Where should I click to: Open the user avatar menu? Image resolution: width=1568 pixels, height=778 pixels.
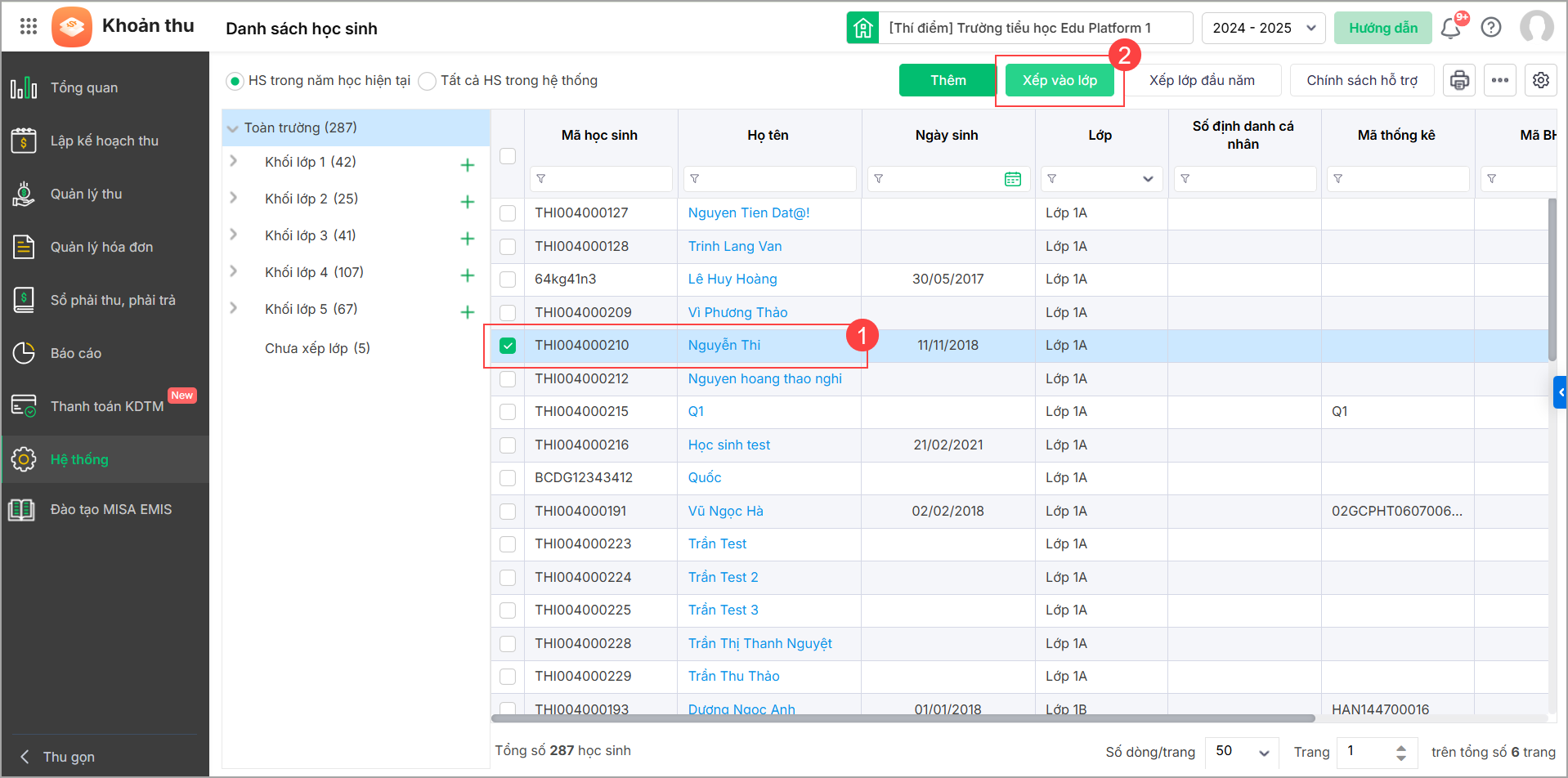tap(1536, 27)
